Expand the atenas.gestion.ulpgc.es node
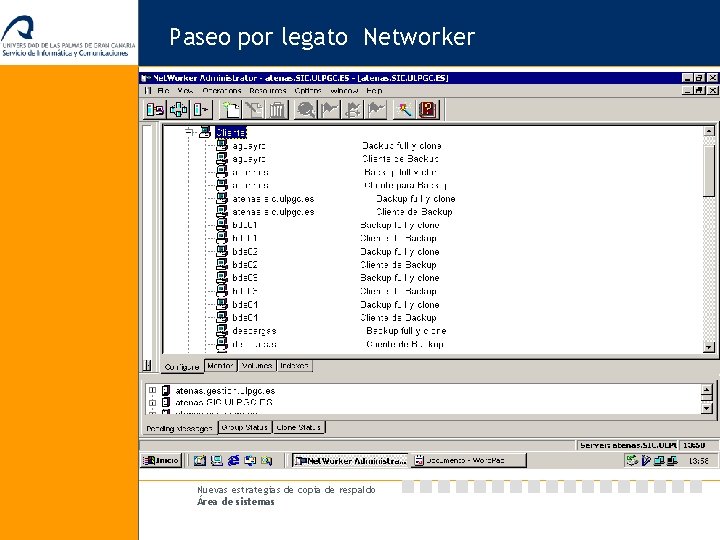 pos(152,390)
